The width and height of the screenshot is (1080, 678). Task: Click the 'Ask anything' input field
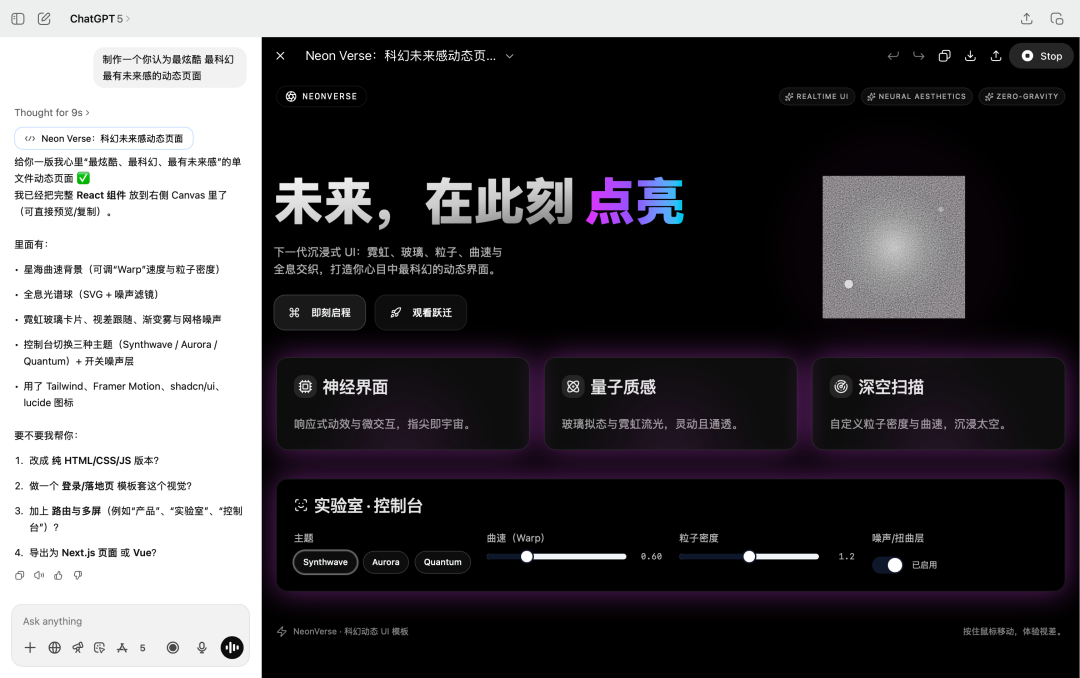[x=130, y=622]
